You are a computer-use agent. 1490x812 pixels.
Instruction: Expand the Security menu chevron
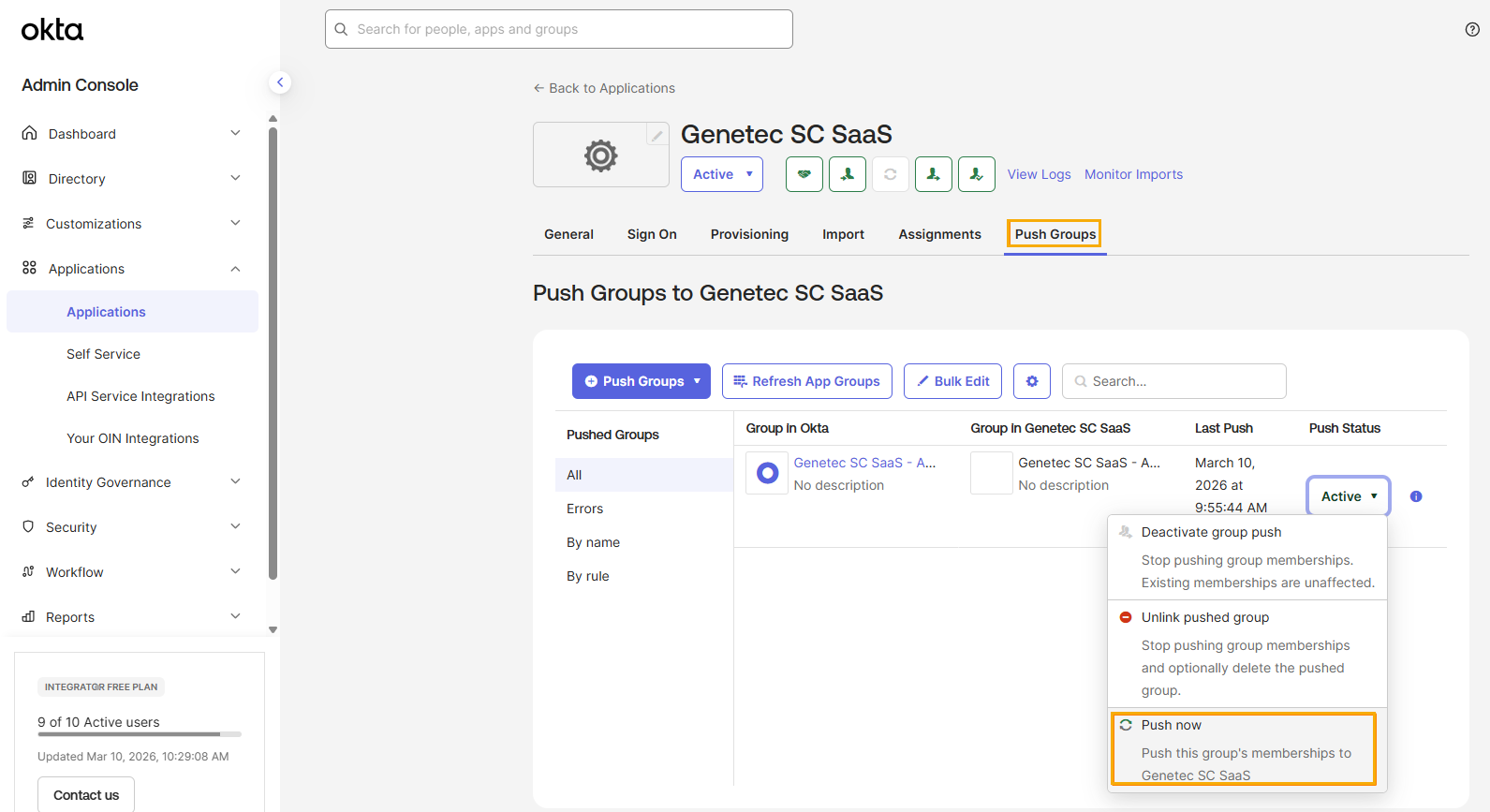pyautogui.click(x=235, y=526)
